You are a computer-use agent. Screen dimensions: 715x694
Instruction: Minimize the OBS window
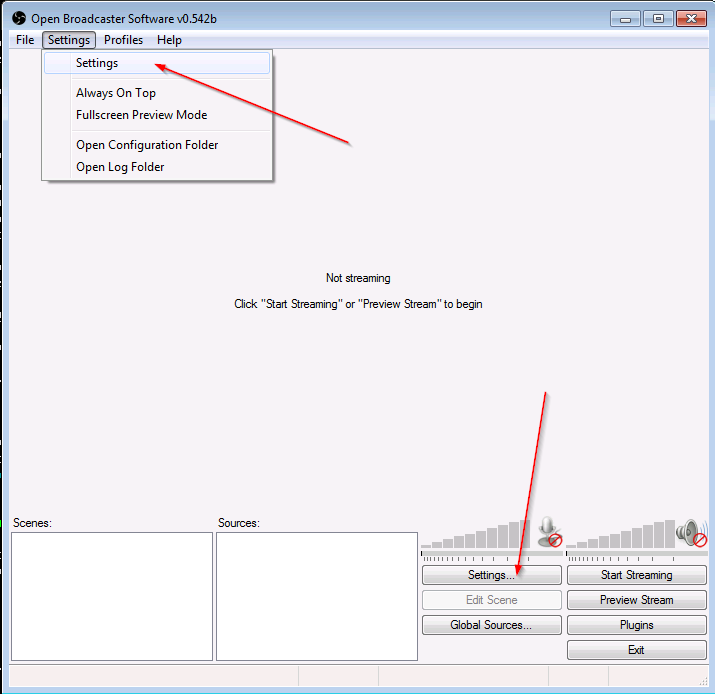pyautogui.click(x=625, y=19)
